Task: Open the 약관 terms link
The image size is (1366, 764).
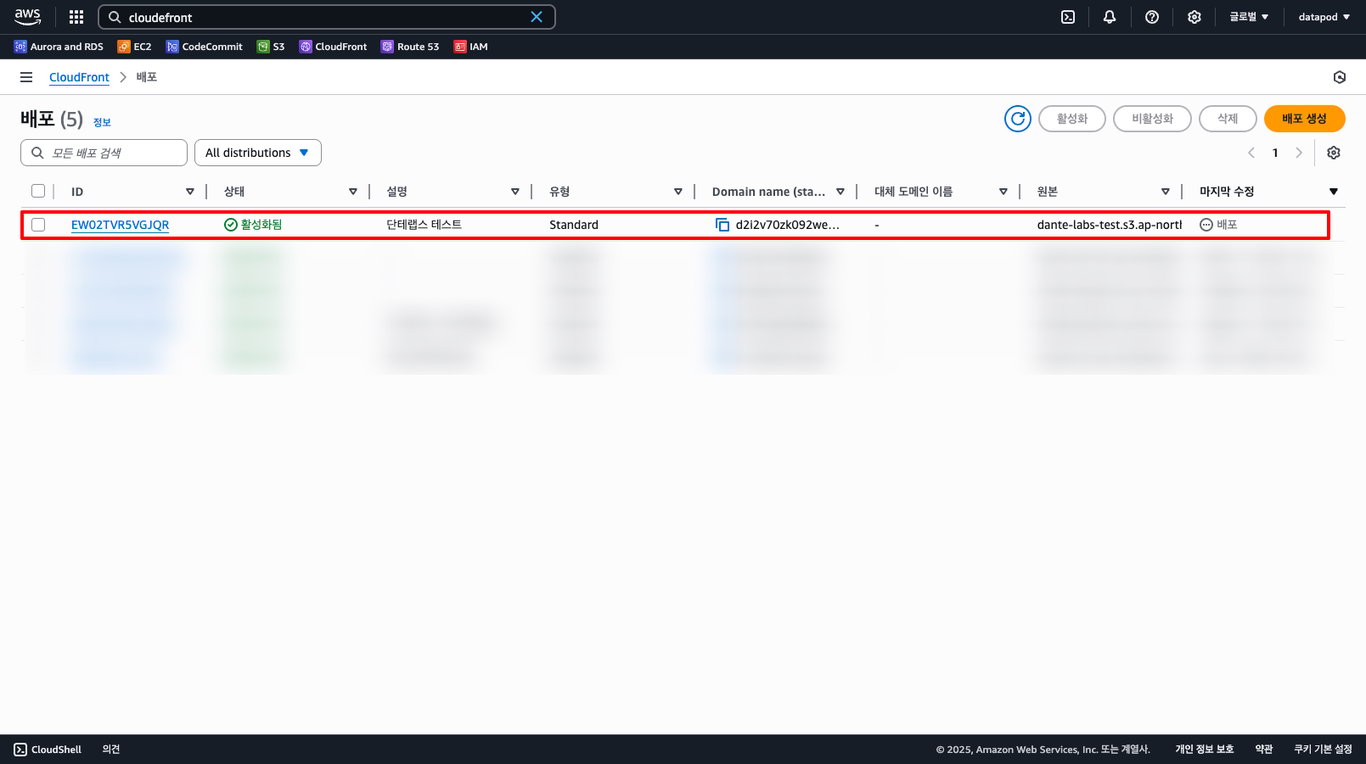Action: [1264, 749]
